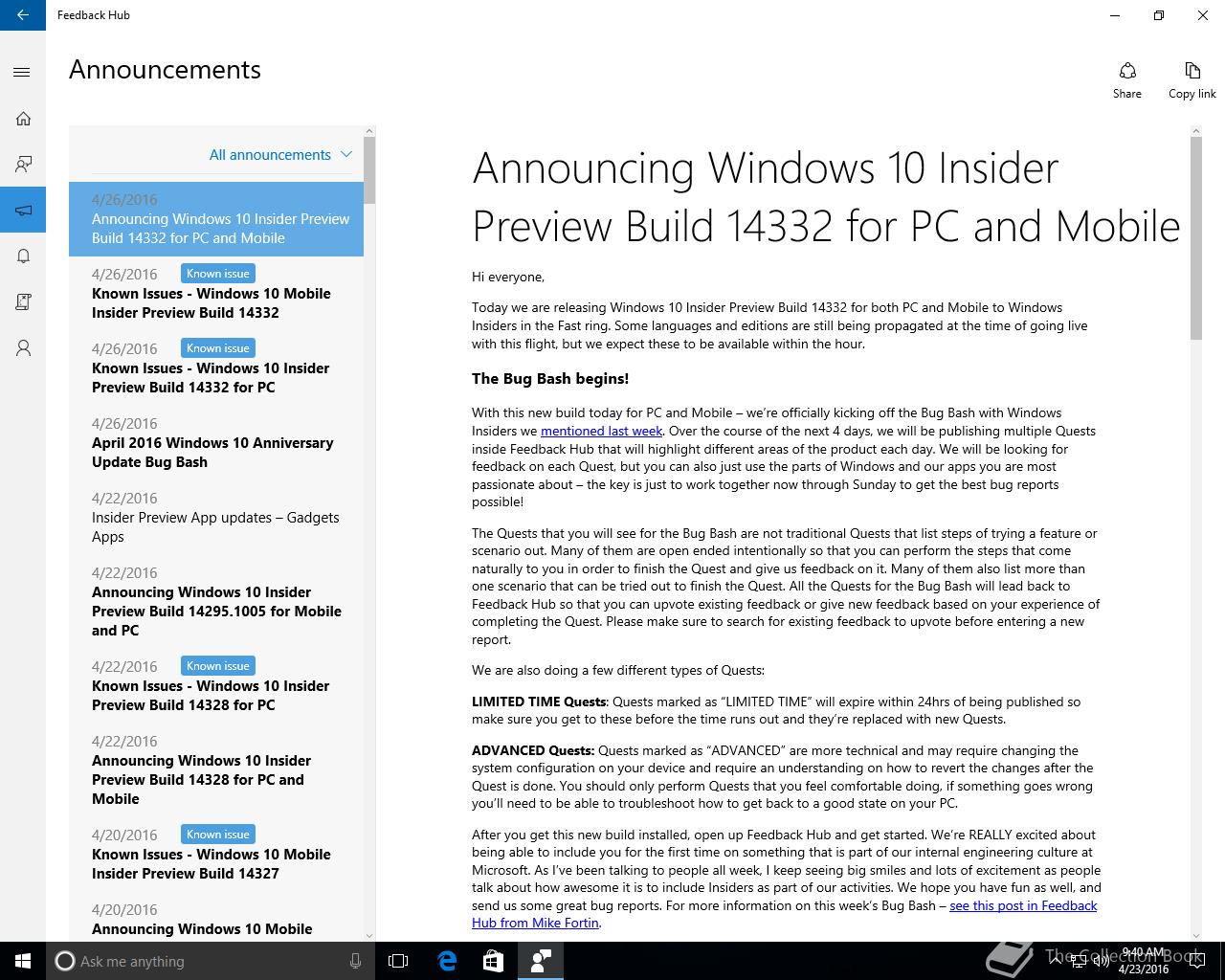Click the taskbar clock showing 9:40 AM

1143,961
